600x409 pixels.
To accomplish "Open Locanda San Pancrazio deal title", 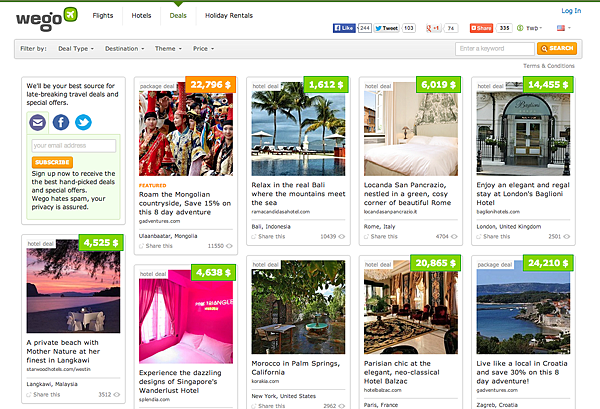I will coord(408,194).
